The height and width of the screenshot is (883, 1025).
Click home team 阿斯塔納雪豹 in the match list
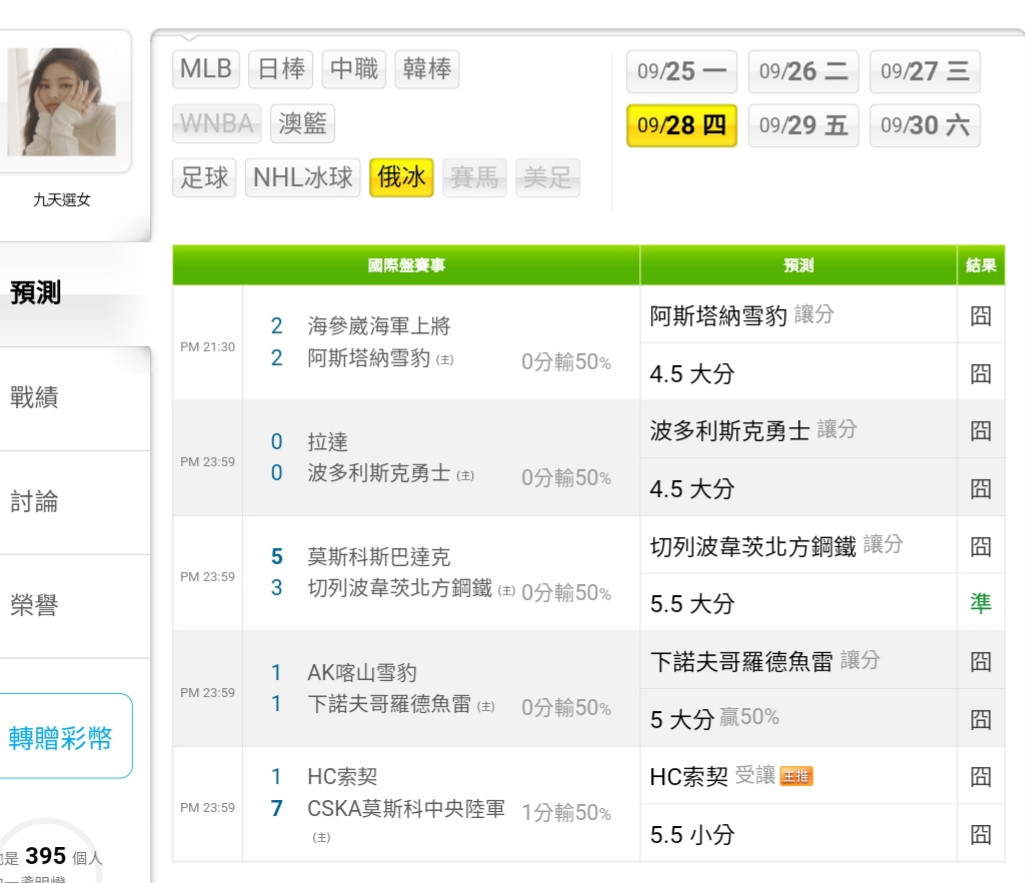[369, 358]
